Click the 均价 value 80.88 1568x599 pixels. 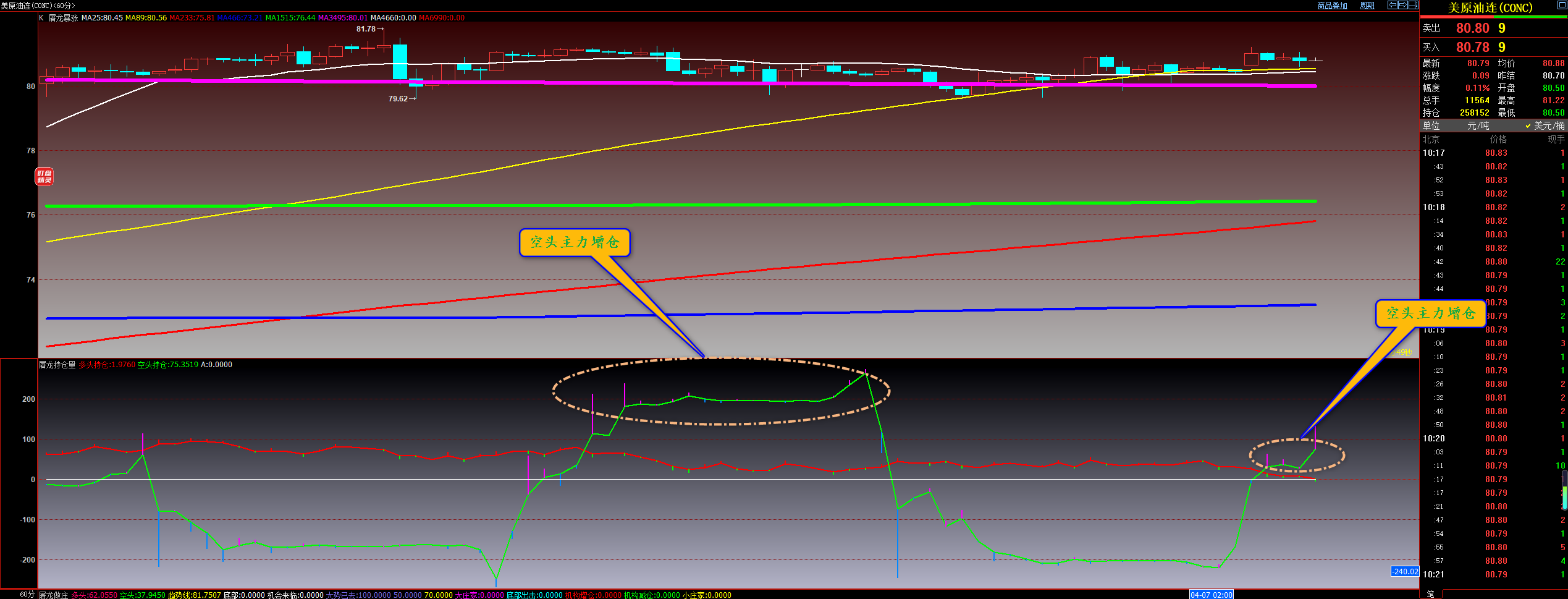[1554, 63]
